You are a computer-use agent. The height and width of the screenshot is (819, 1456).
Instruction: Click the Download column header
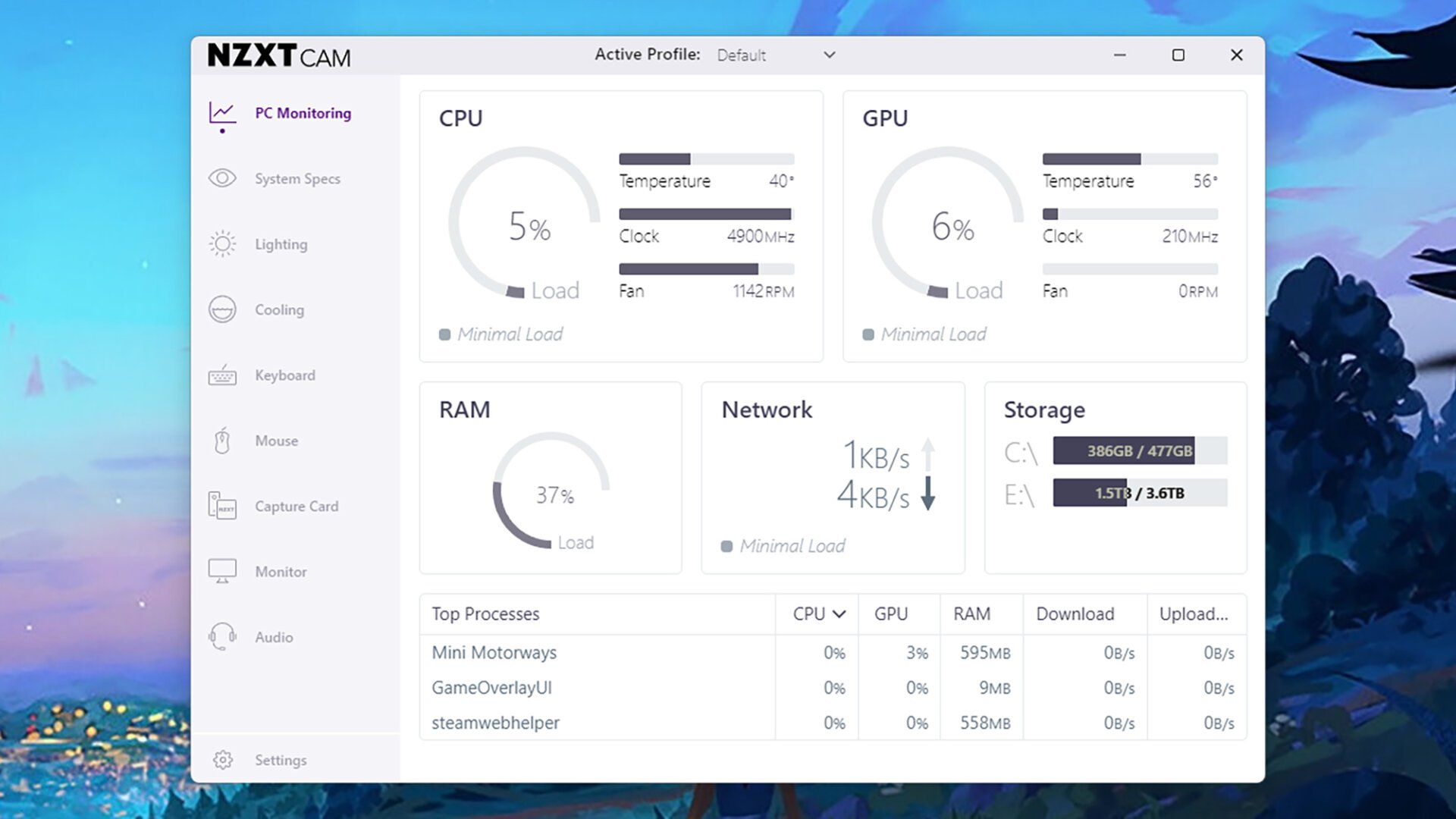pos(1075,614)
